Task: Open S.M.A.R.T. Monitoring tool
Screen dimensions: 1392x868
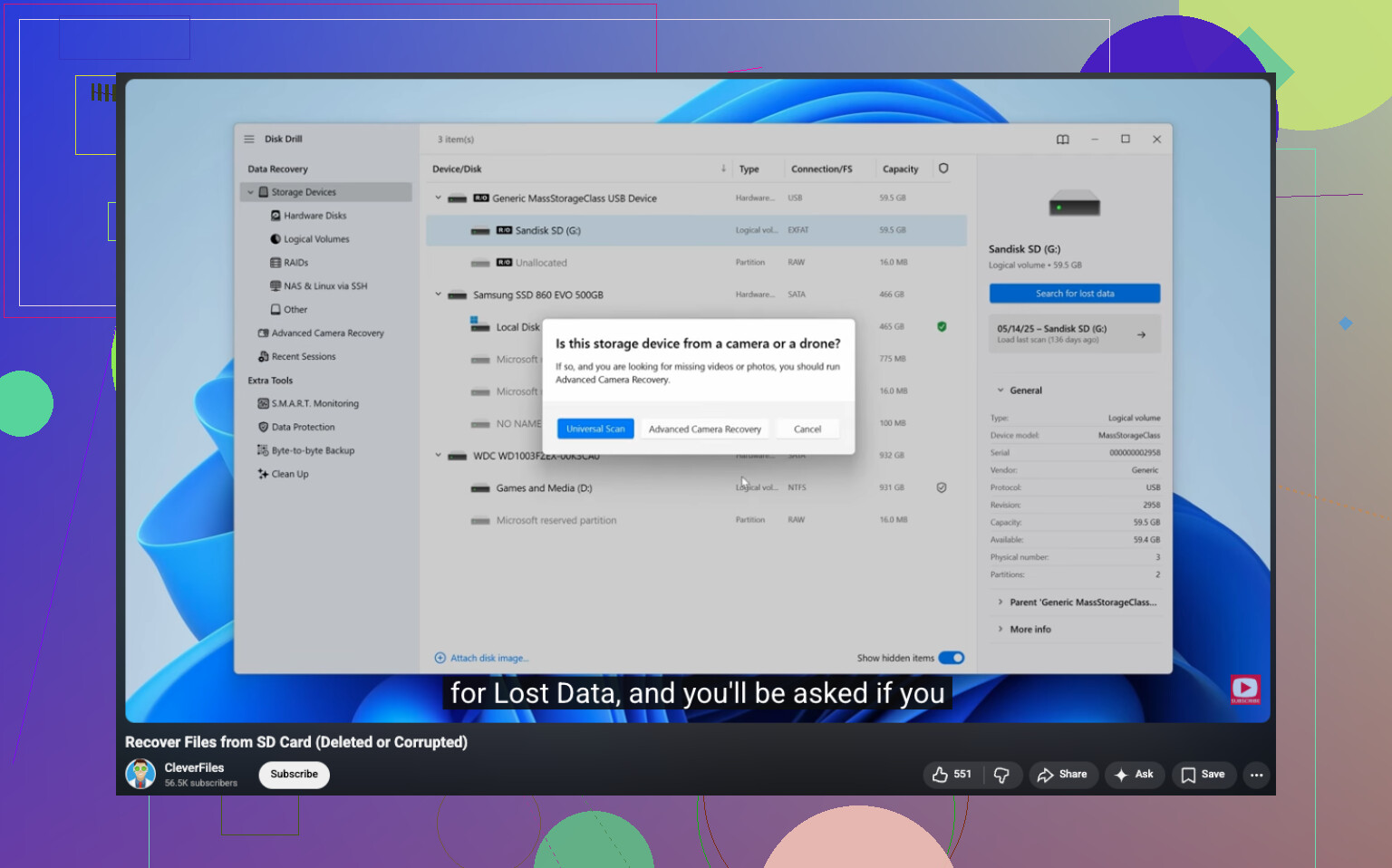Action: (x=308, y=404)
